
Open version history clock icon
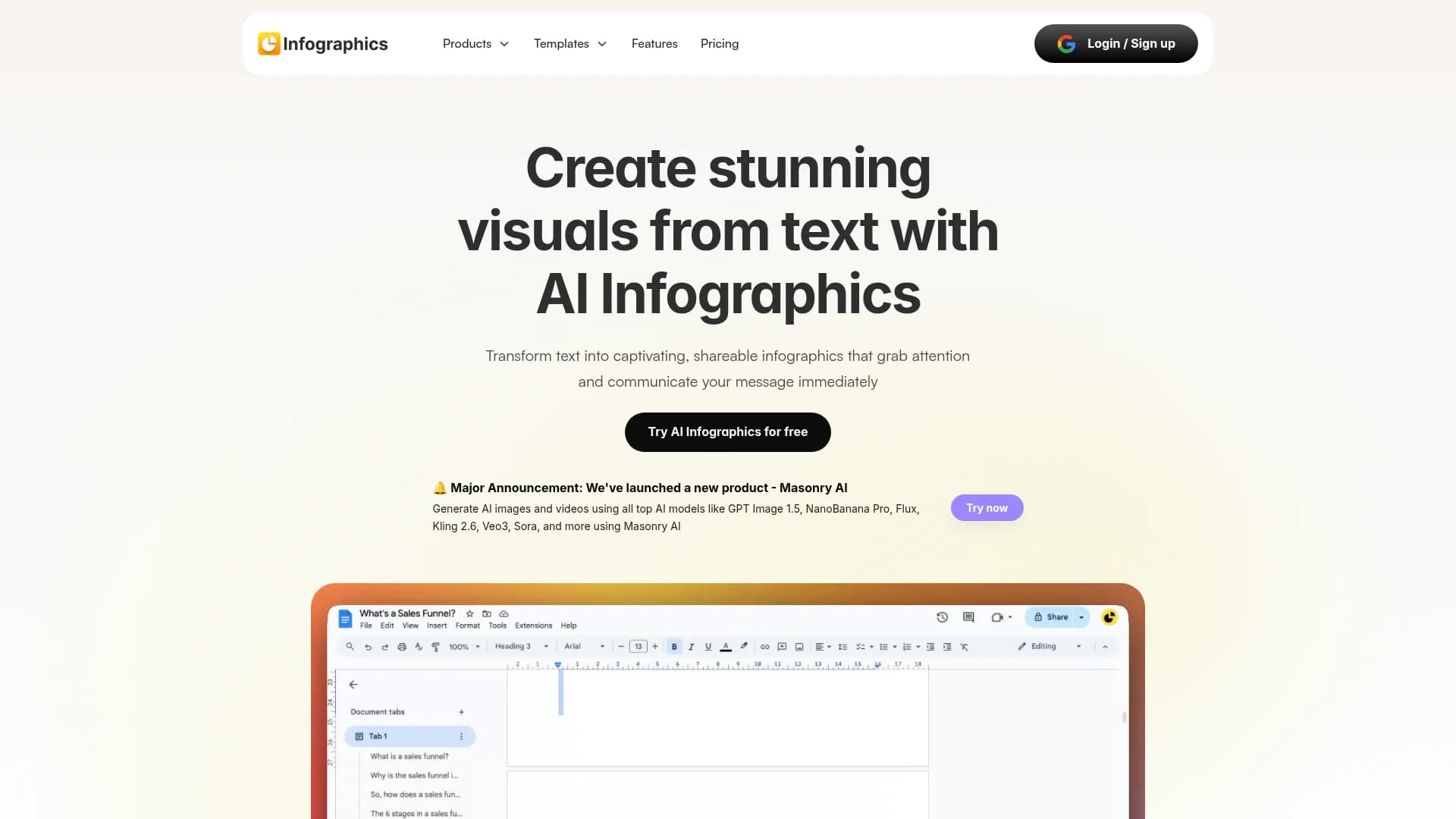click(943, 617)
